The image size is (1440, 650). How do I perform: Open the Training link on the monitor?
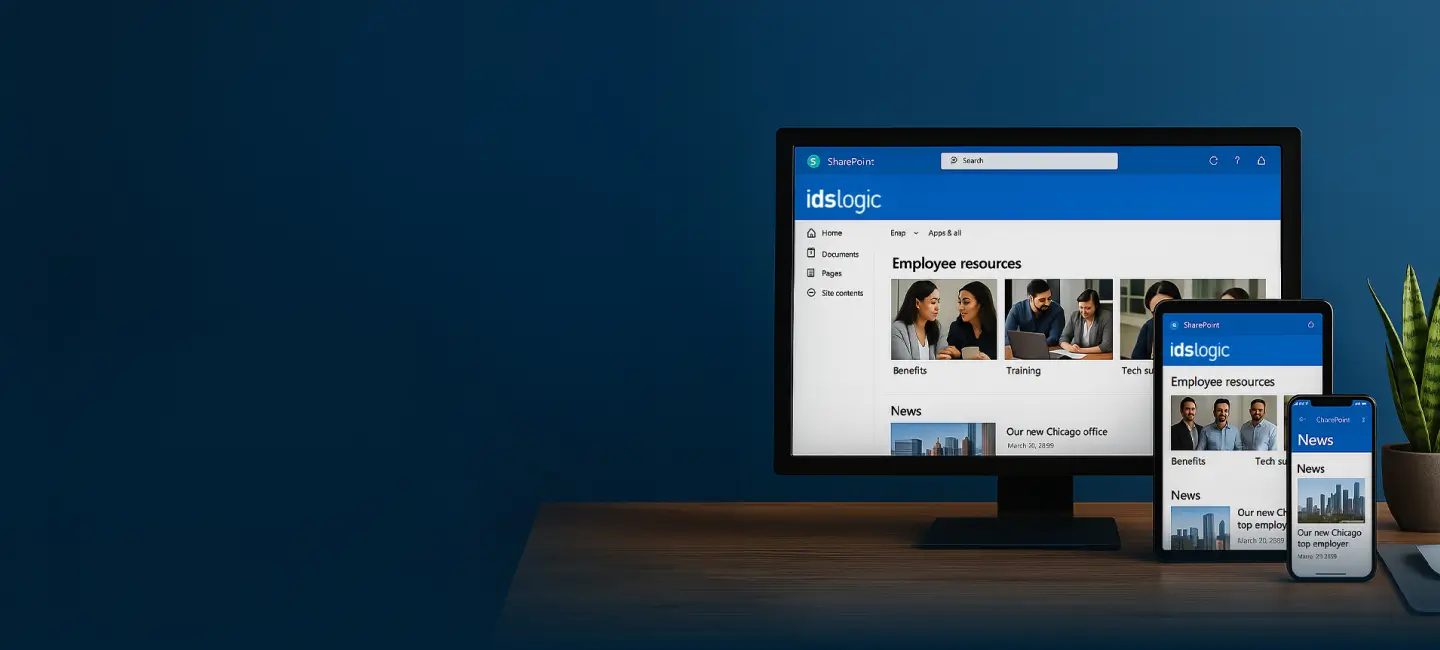[1023, 371]
